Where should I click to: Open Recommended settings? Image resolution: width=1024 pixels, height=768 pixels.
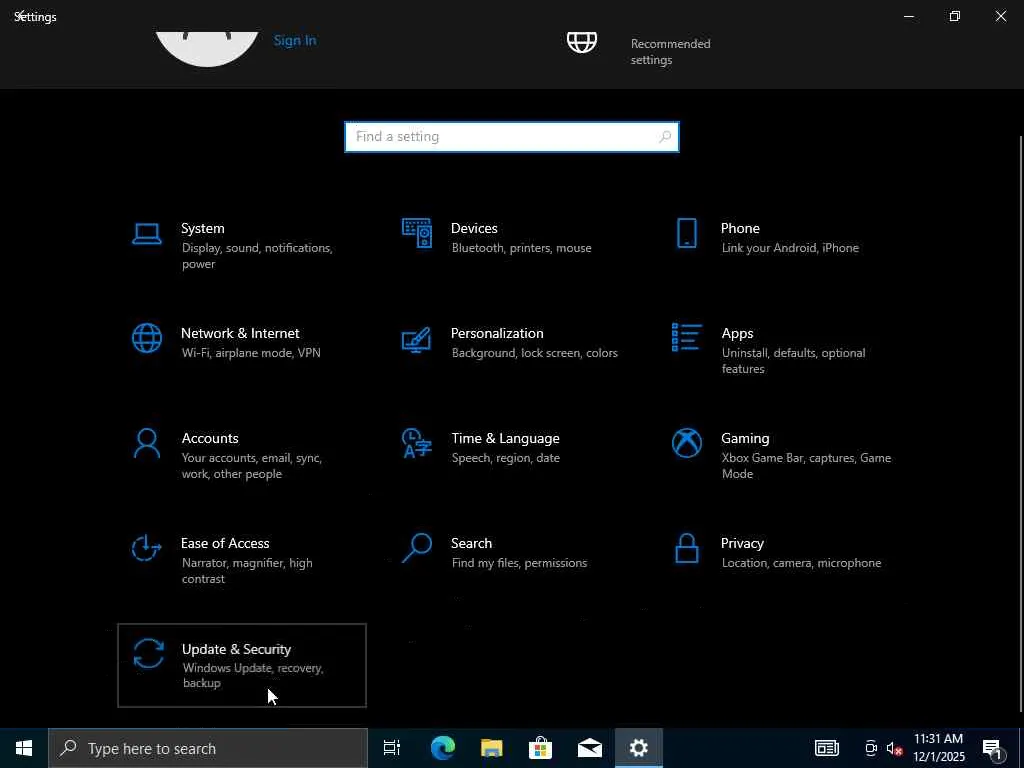[x=670, y=51]
